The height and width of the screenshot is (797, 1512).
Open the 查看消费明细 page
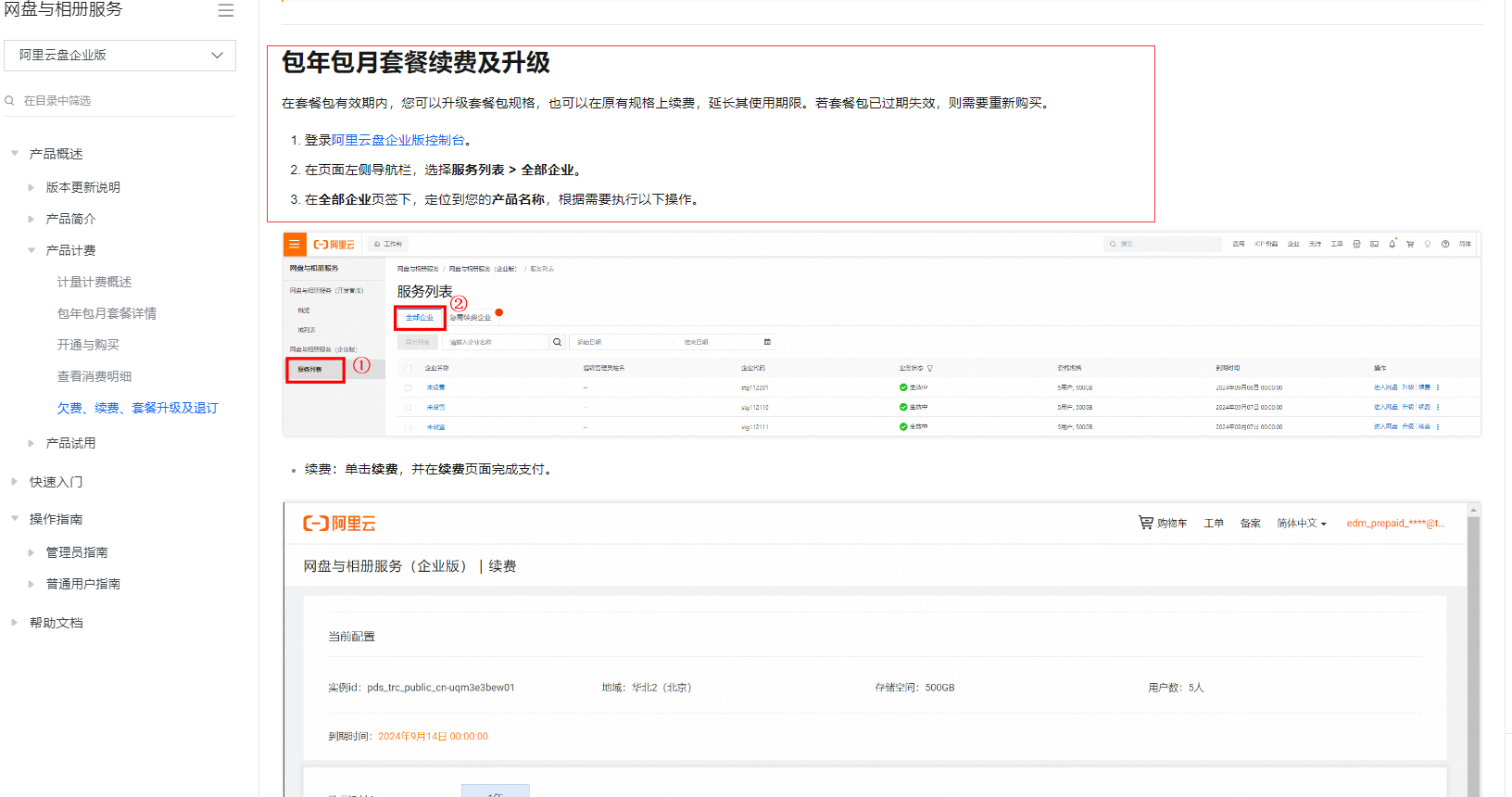click(x=94, y=376)
